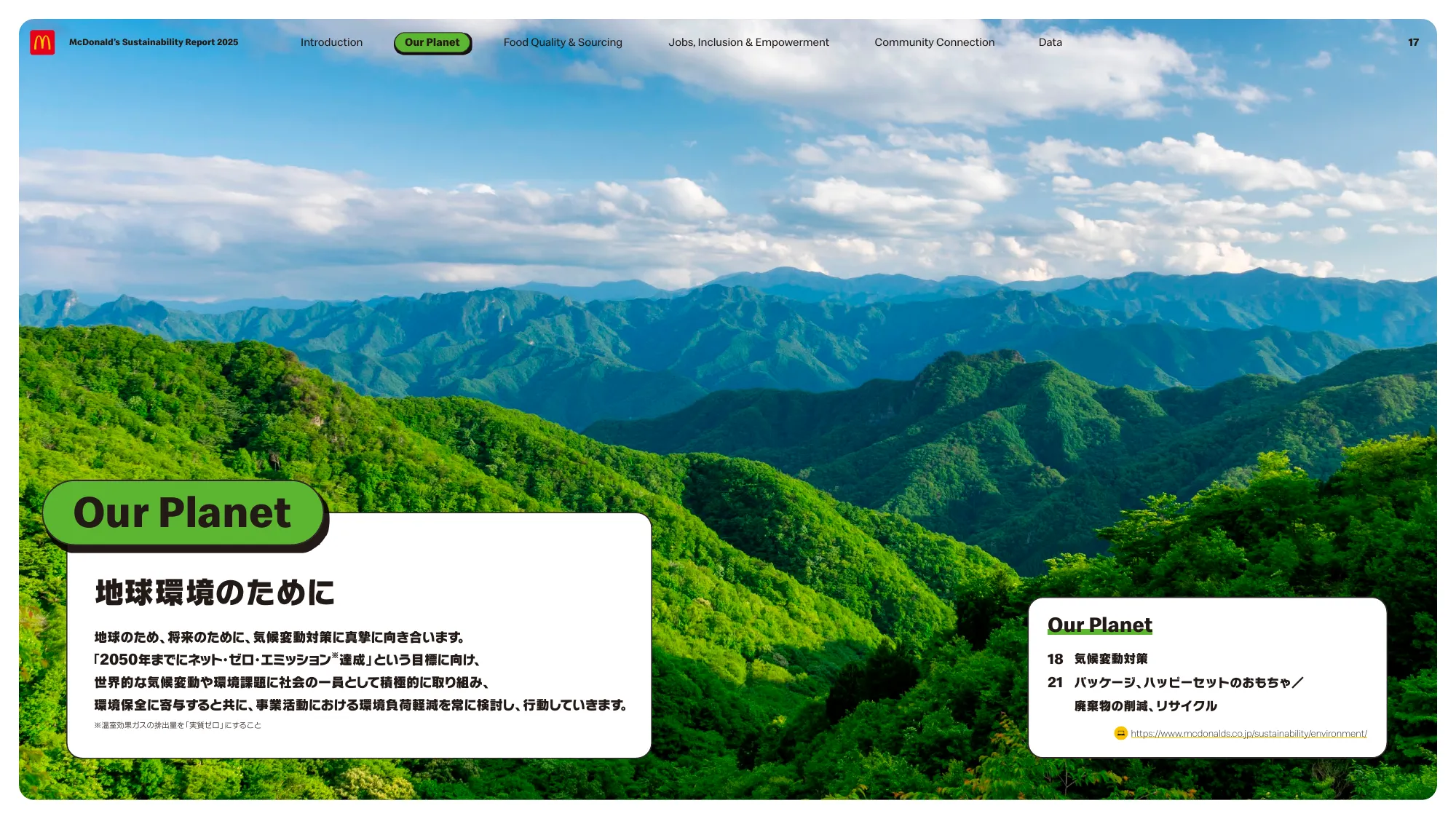Select the highlighted Our Planet tab
Viewport: 1456px width, 819px height.
click(x=432, y=42)
